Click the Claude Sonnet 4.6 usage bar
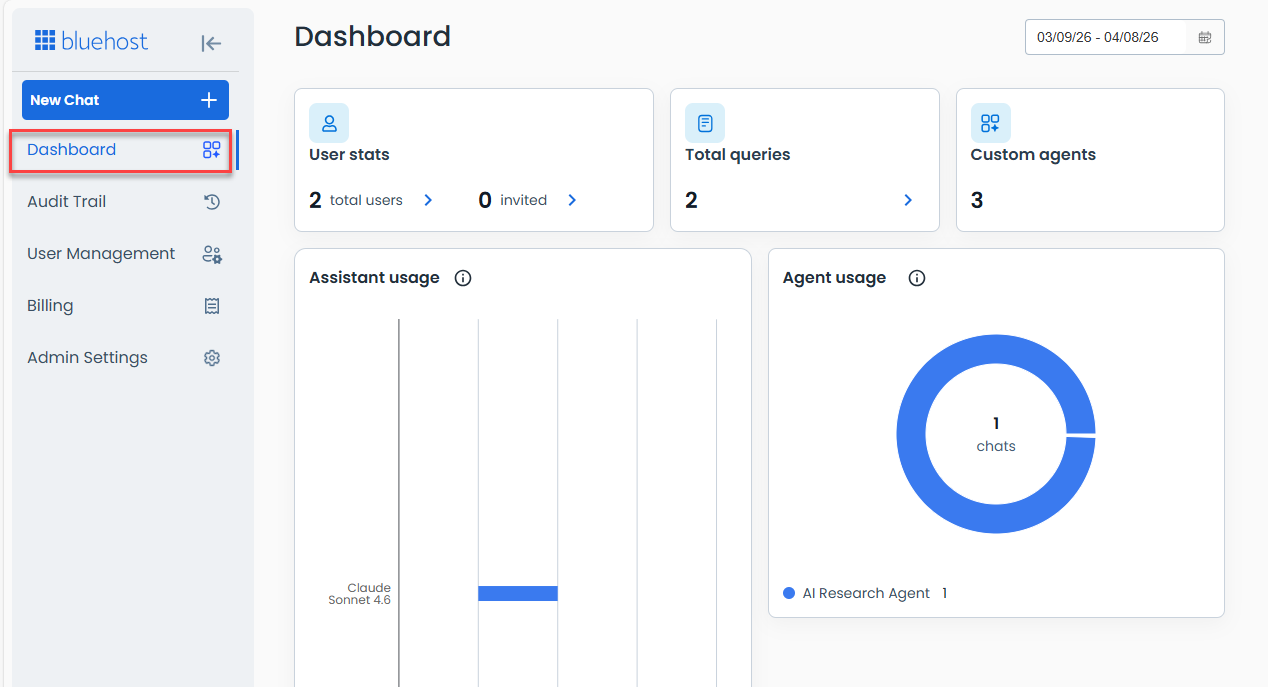 518,593
